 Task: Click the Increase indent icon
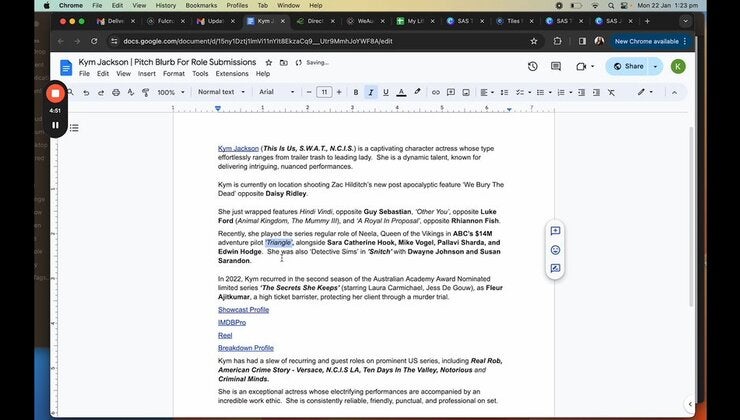point(597,92)
